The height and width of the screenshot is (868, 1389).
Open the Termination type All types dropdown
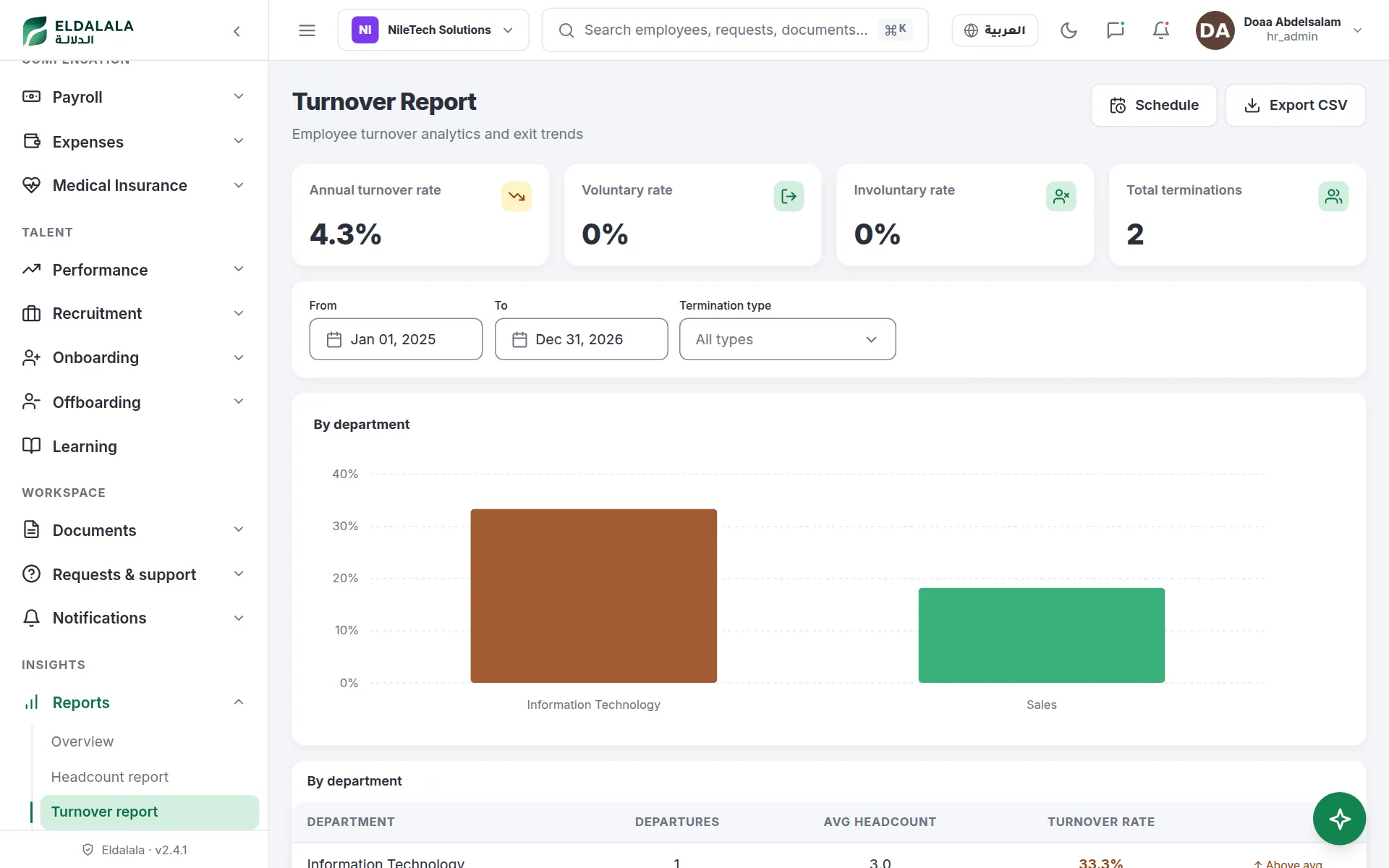tap(787, 339)
